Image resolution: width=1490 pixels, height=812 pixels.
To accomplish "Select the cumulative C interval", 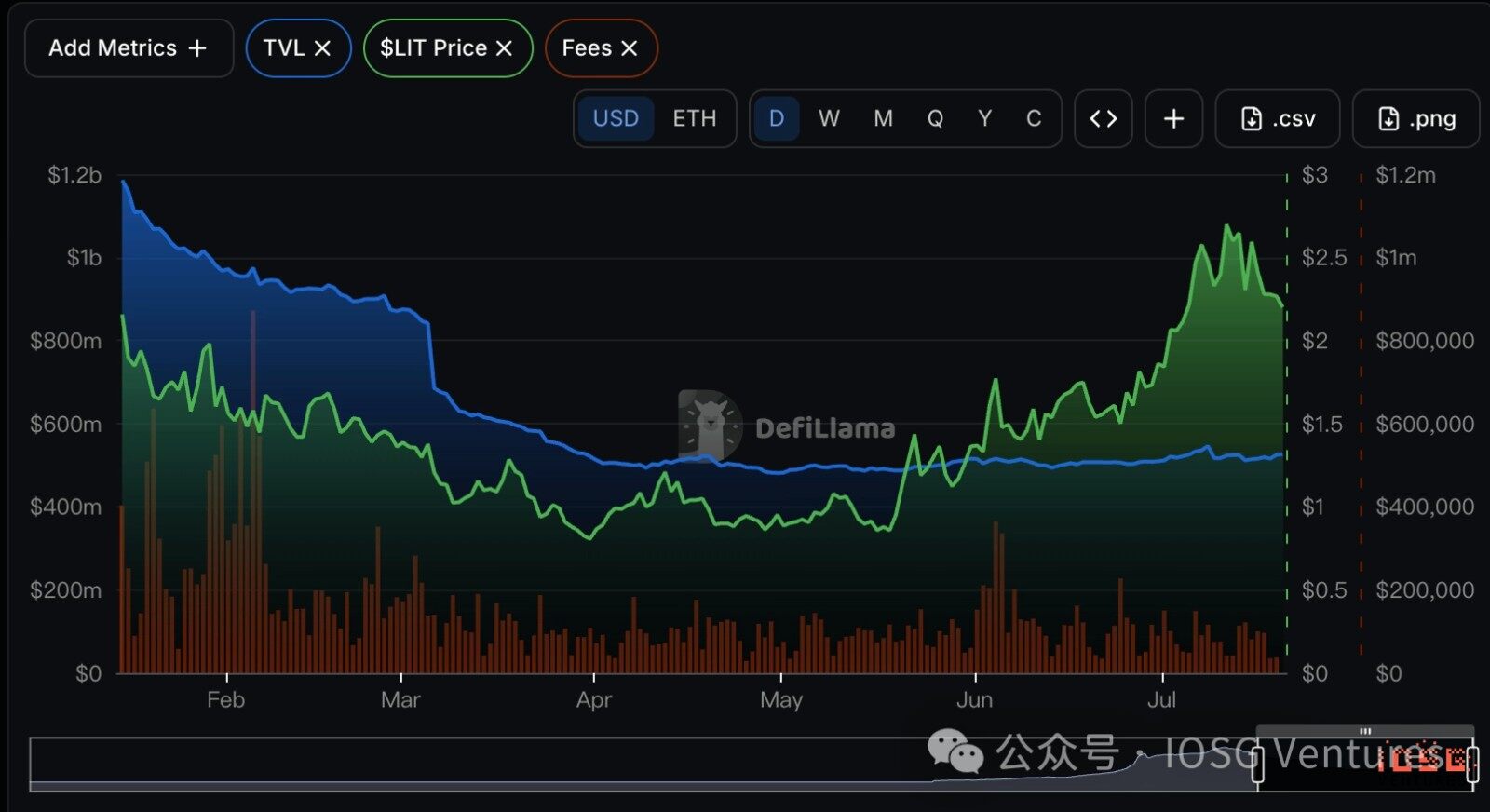I will (x=1034, y=118).
